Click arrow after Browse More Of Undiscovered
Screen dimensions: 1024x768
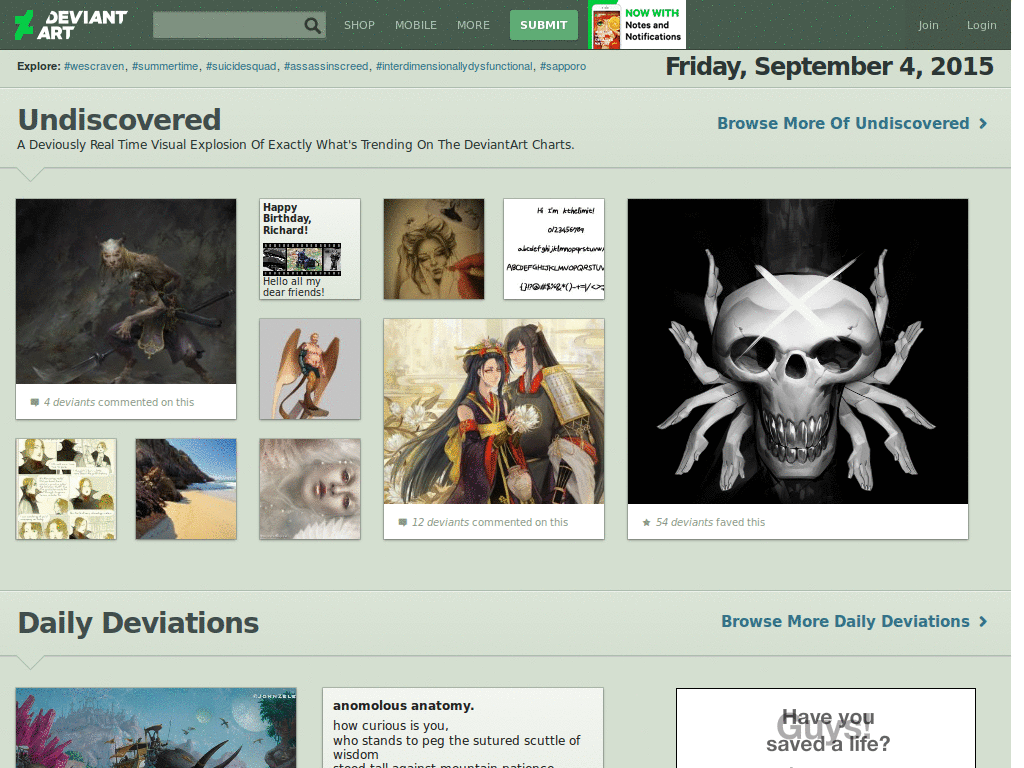[x=983, y=123]
